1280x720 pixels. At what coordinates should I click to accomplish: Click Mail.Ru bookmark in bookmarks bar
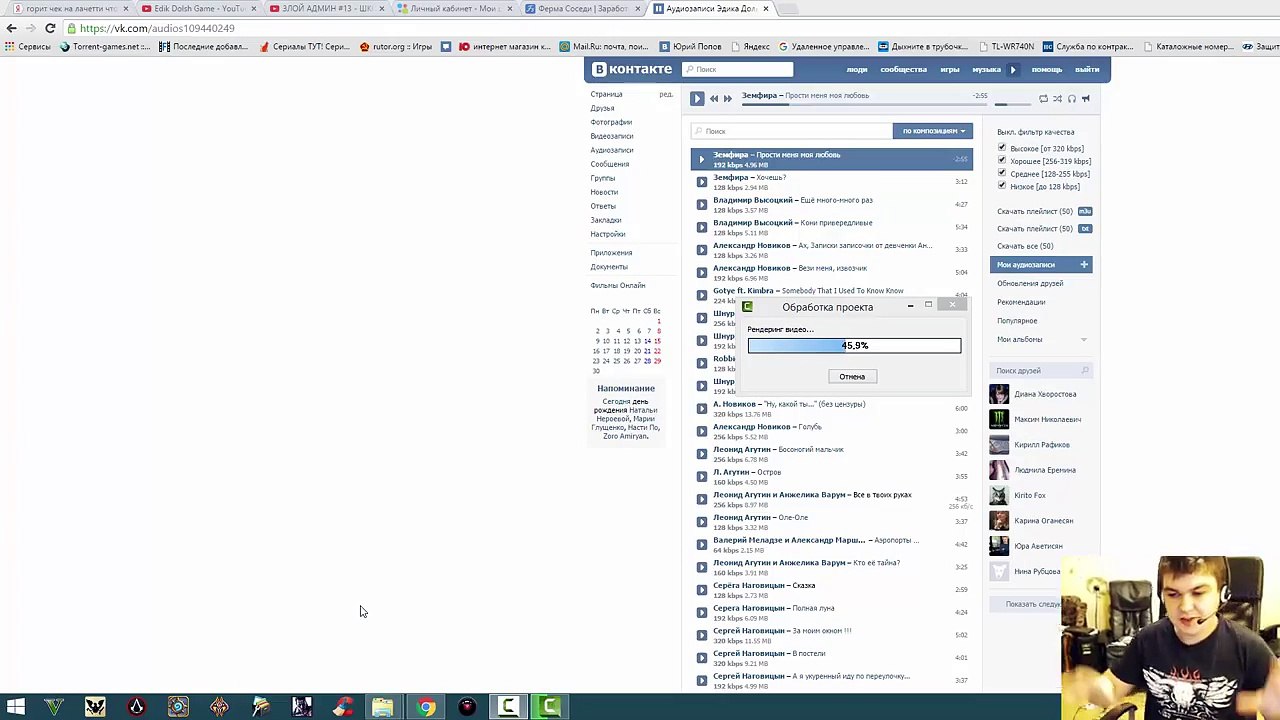604,46
